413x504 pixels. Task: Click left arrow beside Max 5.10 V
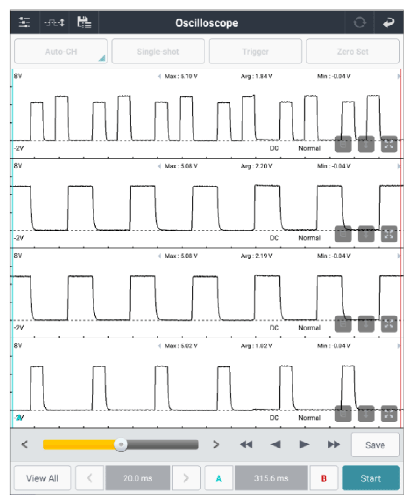(x=159, y=76)
